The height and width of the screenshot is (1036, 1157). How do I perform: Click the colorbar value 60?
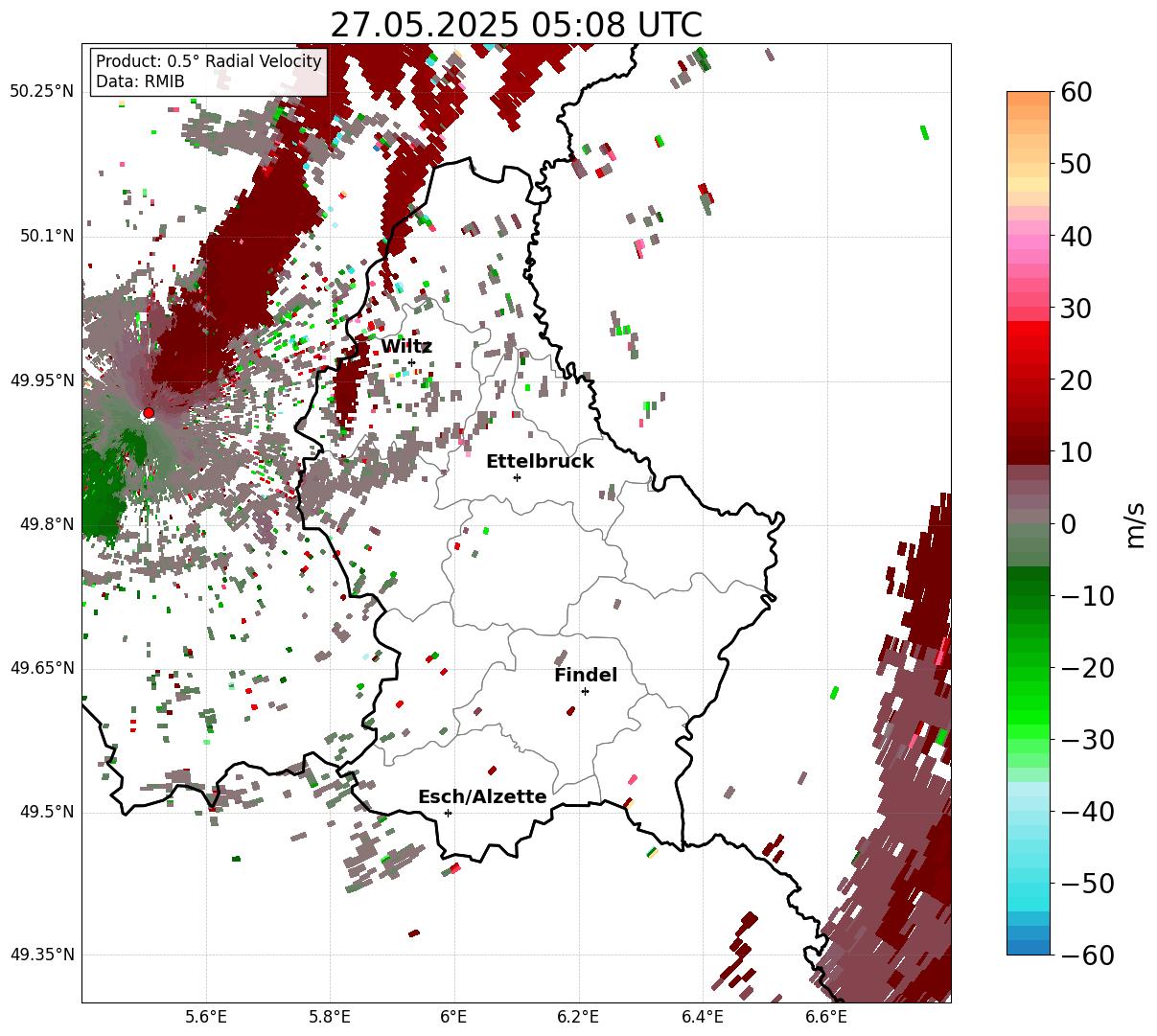point(1076,92)
